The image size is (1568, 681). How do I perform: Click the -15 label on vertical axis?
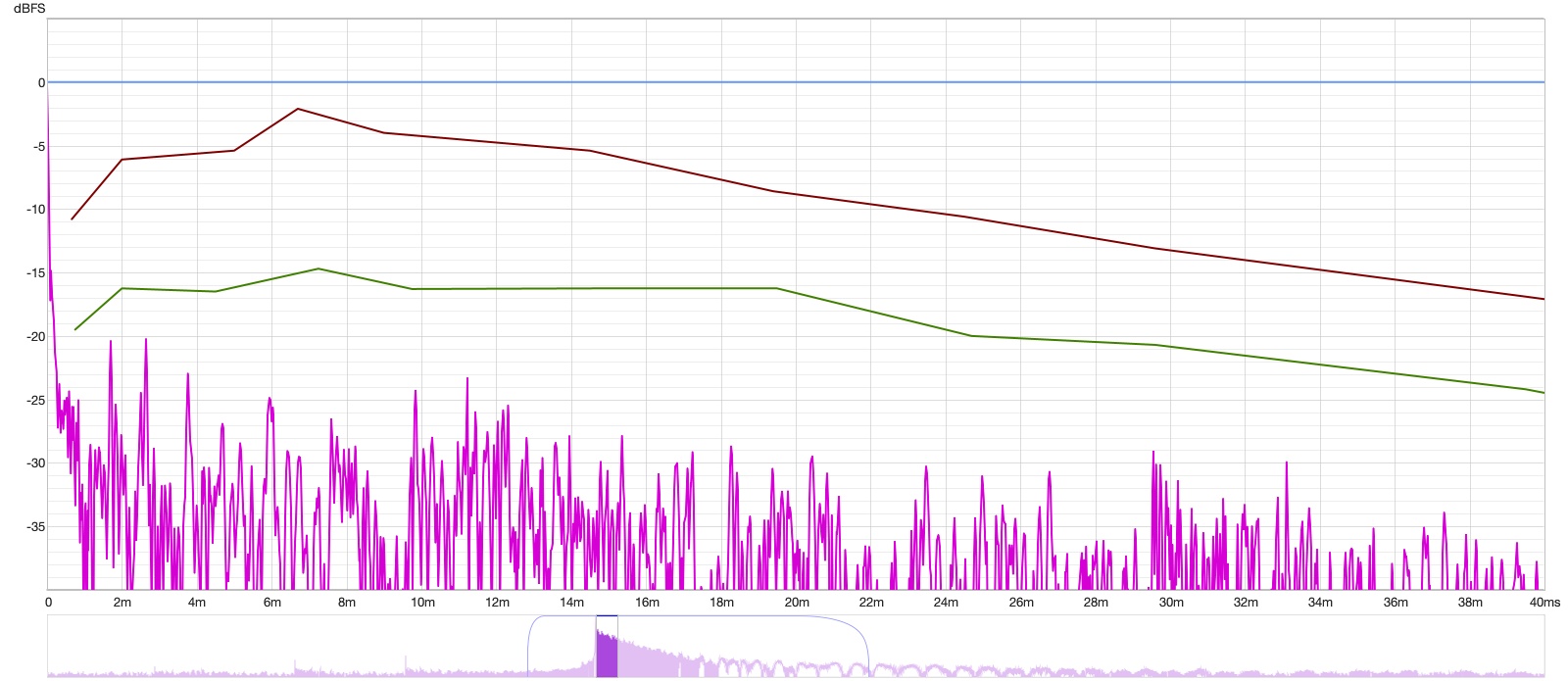(x=35, y=272)
